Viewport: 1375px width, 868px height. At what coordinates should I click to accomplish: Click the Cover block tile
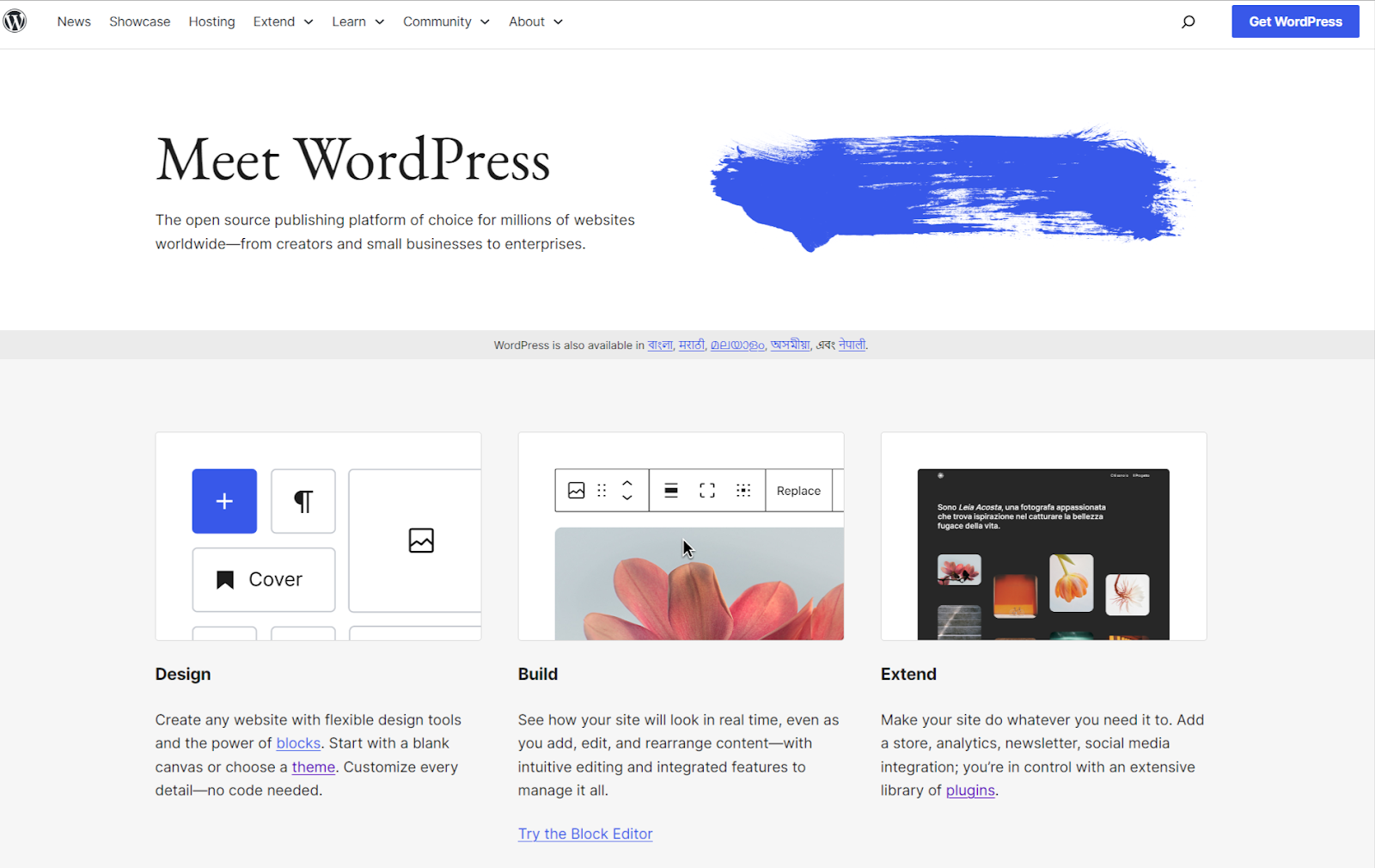click(x=264, y=580)
